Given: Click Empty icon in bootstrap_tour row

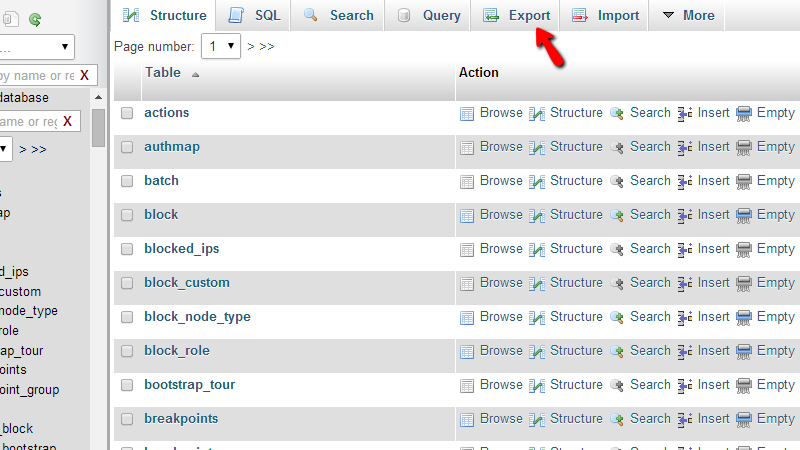Looking at the screenshot, I should (744, 386).
